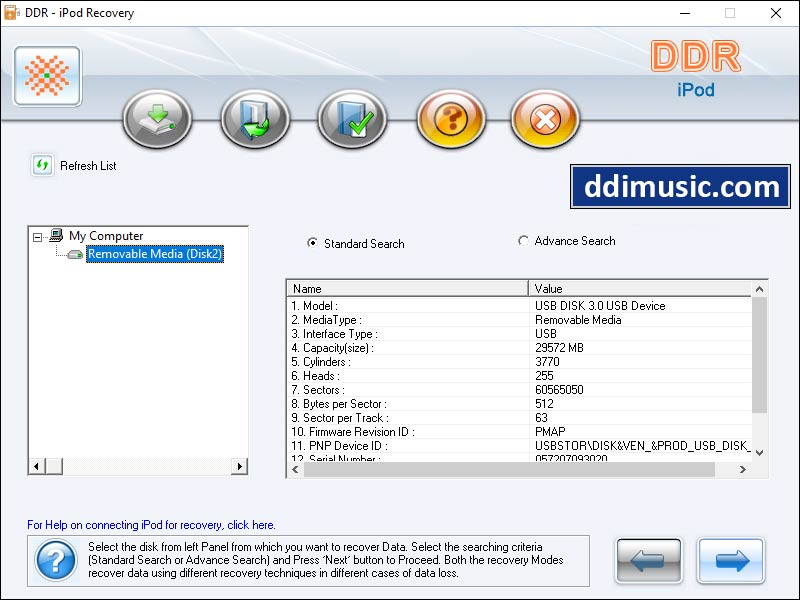800x600 pixels.
Task: Open the book-with-checkmark toolbar icon
Action: coord(352,119)
